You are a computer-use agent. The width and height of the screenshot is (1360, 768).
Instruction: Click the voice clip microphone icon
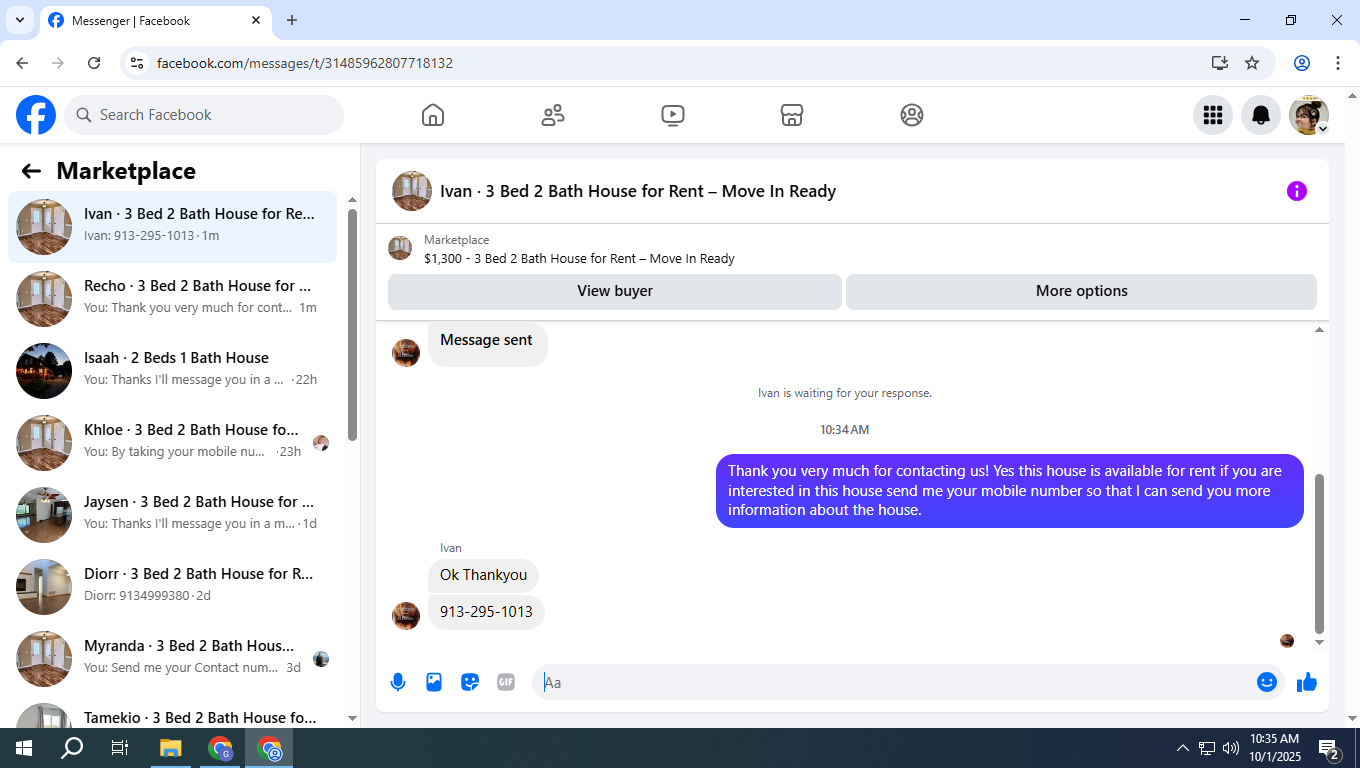(x=398, y=682)
